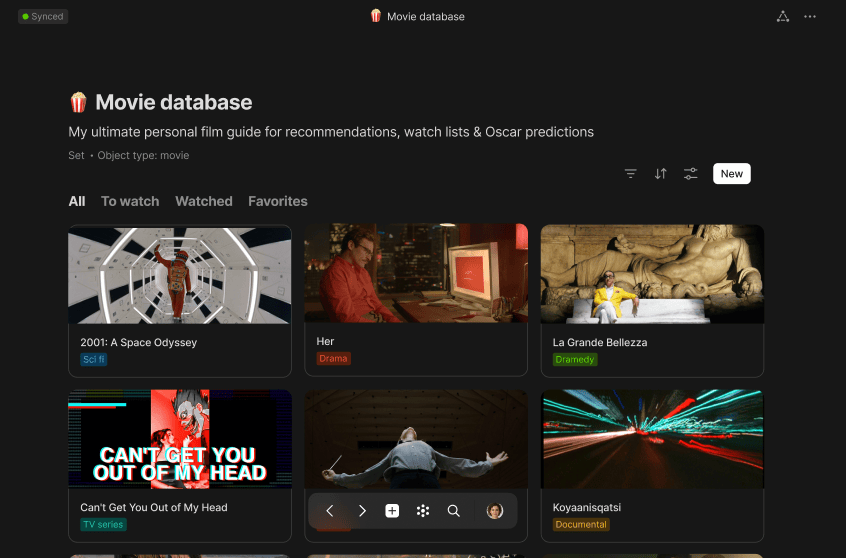Click the popcorn icon in the title bar

coord(376,16)
